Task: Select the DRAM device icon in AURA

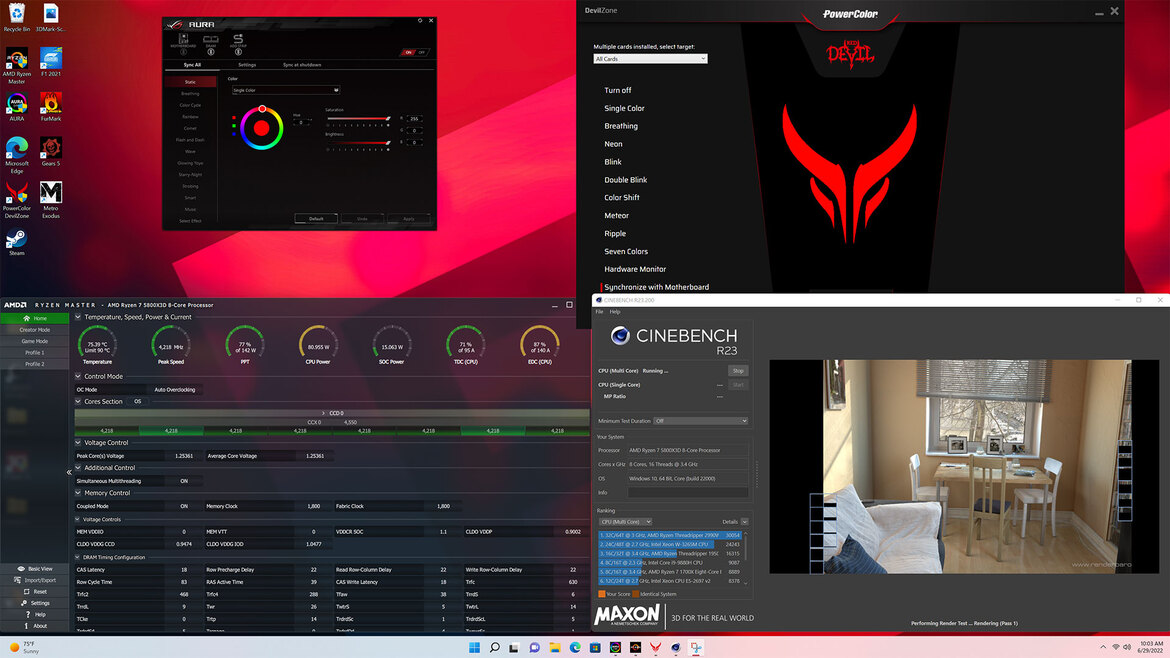Action: (211, 43)
